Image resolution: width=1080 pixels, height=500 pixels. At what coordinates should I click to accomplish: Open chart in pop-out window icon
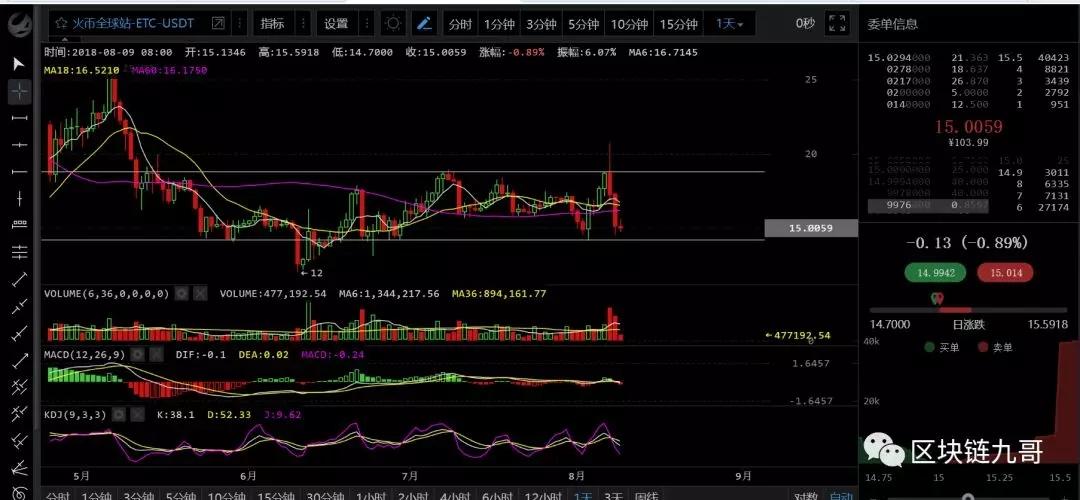218,24
